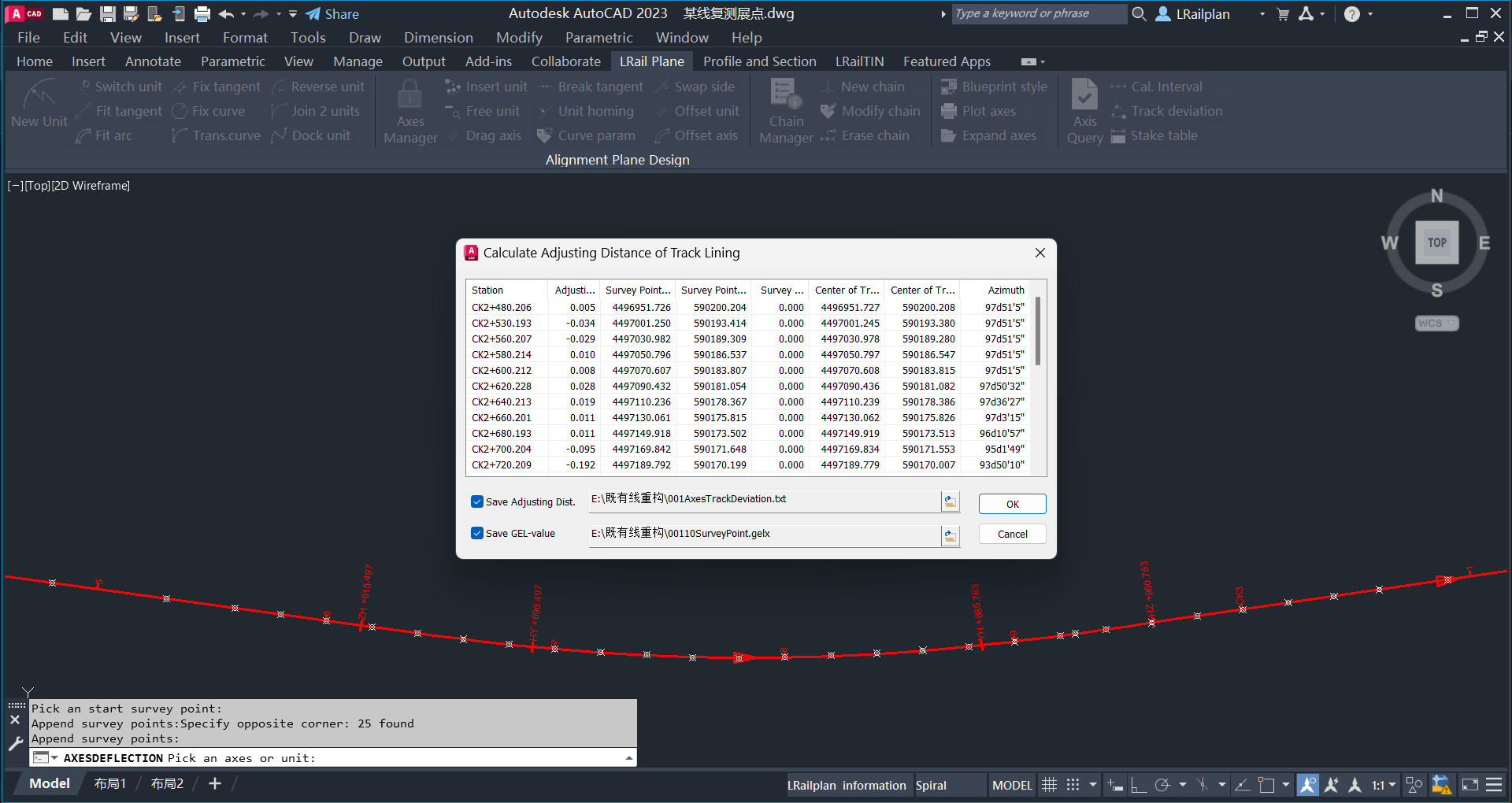
Task: Toggle Ortho mode in status bar
Action: pyautogui.click(x=1139, y=785)
